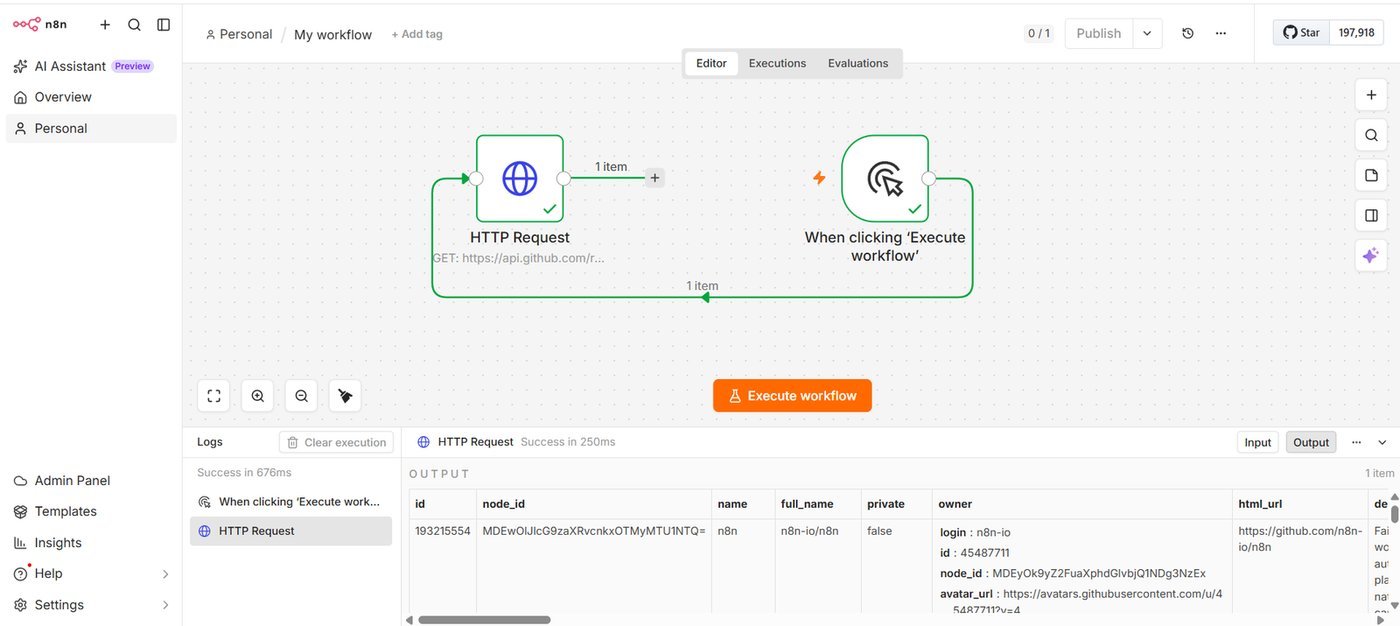
Task: Zoom in on the canvas
Action: [x=258, y=396]
